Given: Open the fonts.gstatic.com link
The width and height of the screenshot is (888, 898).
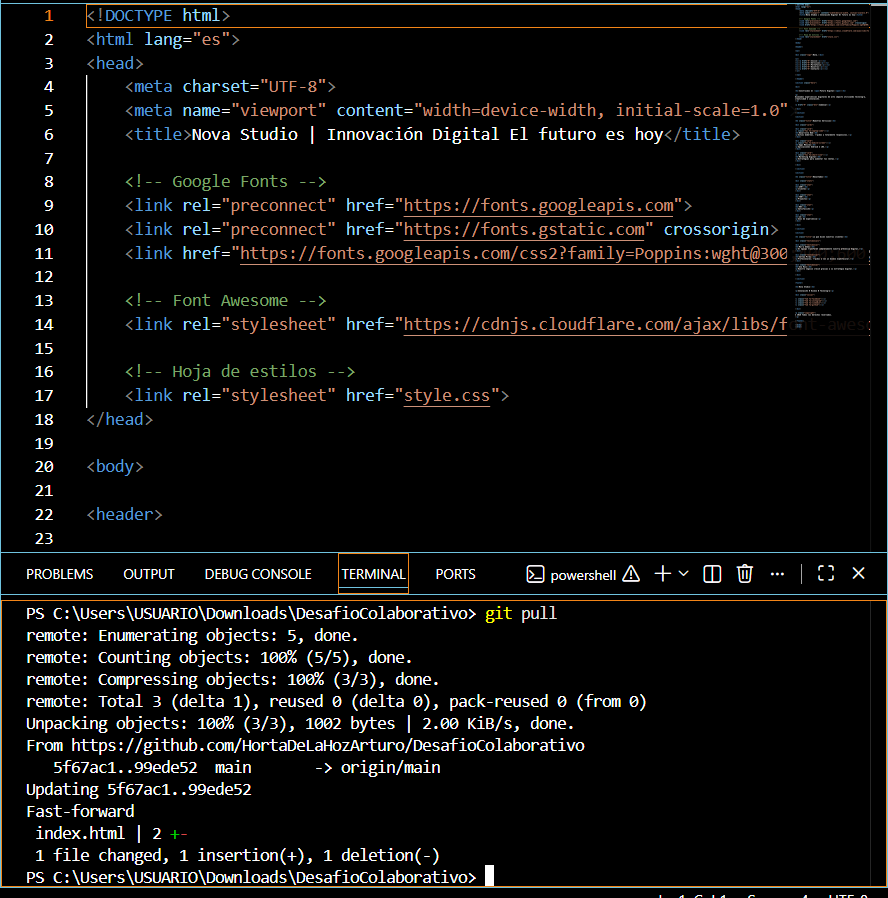Looking at the screenshot, I should [x=524, y=230].
